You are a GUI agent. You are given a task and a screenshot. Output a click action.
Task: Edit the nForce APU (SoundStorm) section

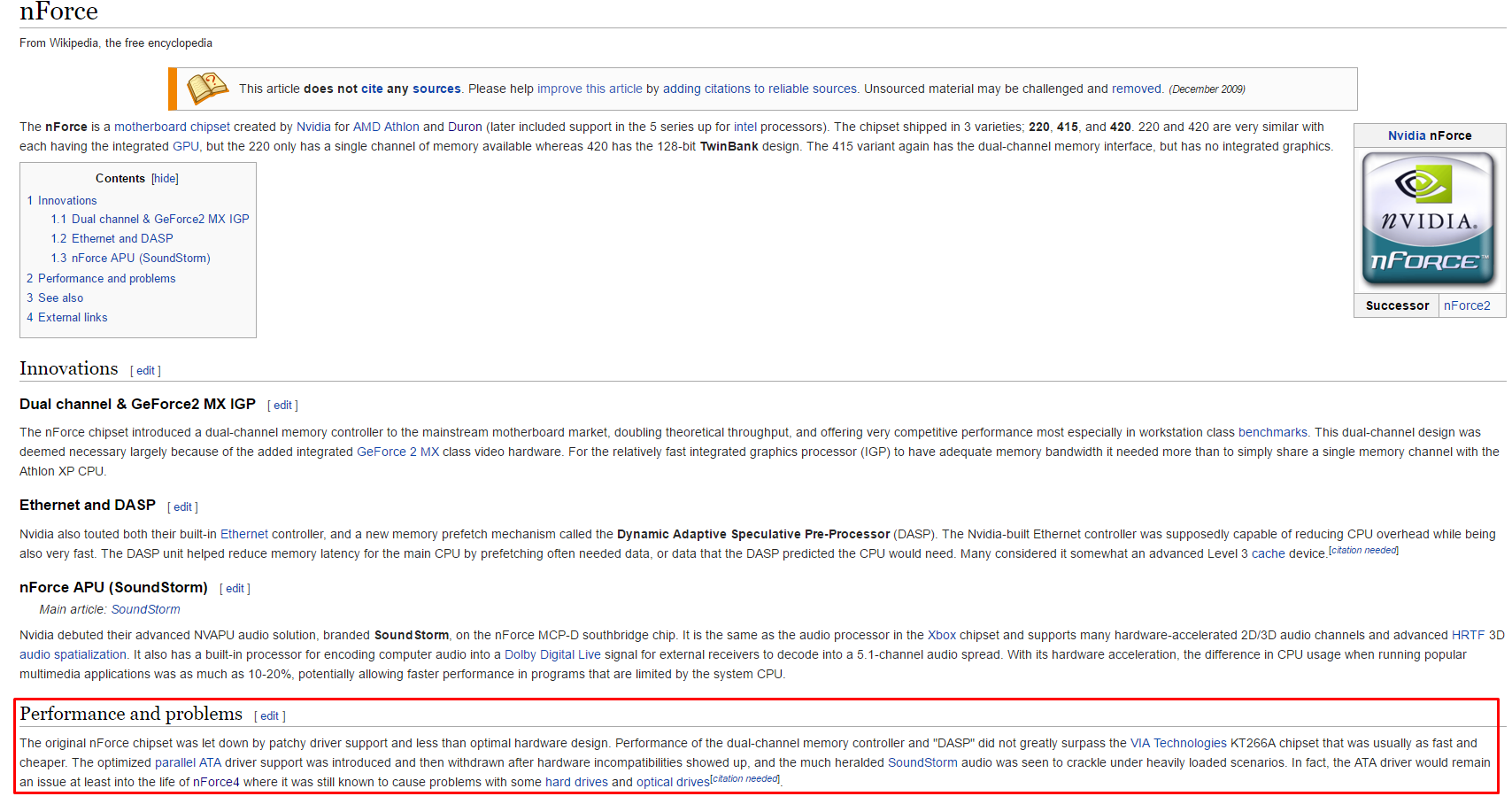click(235, 589)
